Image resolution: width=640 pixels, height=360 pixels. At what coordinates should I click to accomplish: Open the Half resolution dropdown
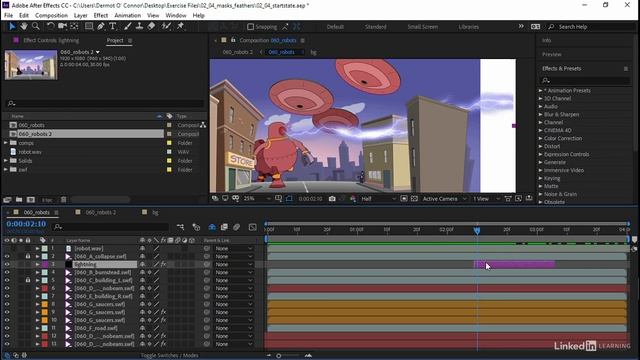pyautogui.click(x=378, y=199)
